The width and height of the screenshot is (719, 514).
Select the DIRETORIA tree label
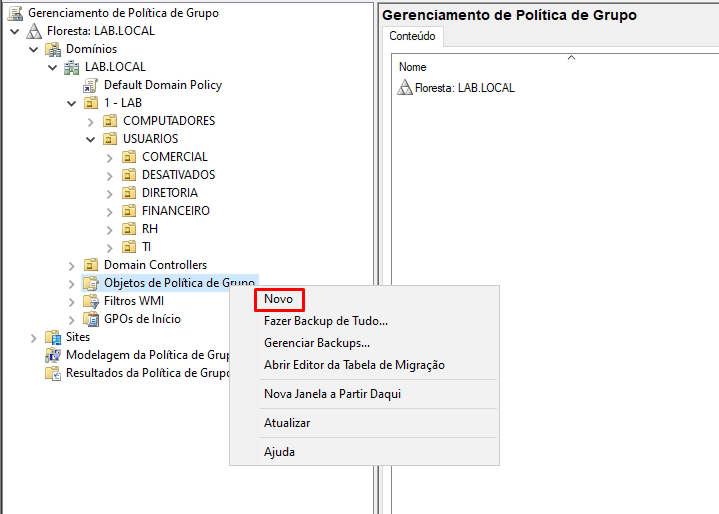(170, 193)
